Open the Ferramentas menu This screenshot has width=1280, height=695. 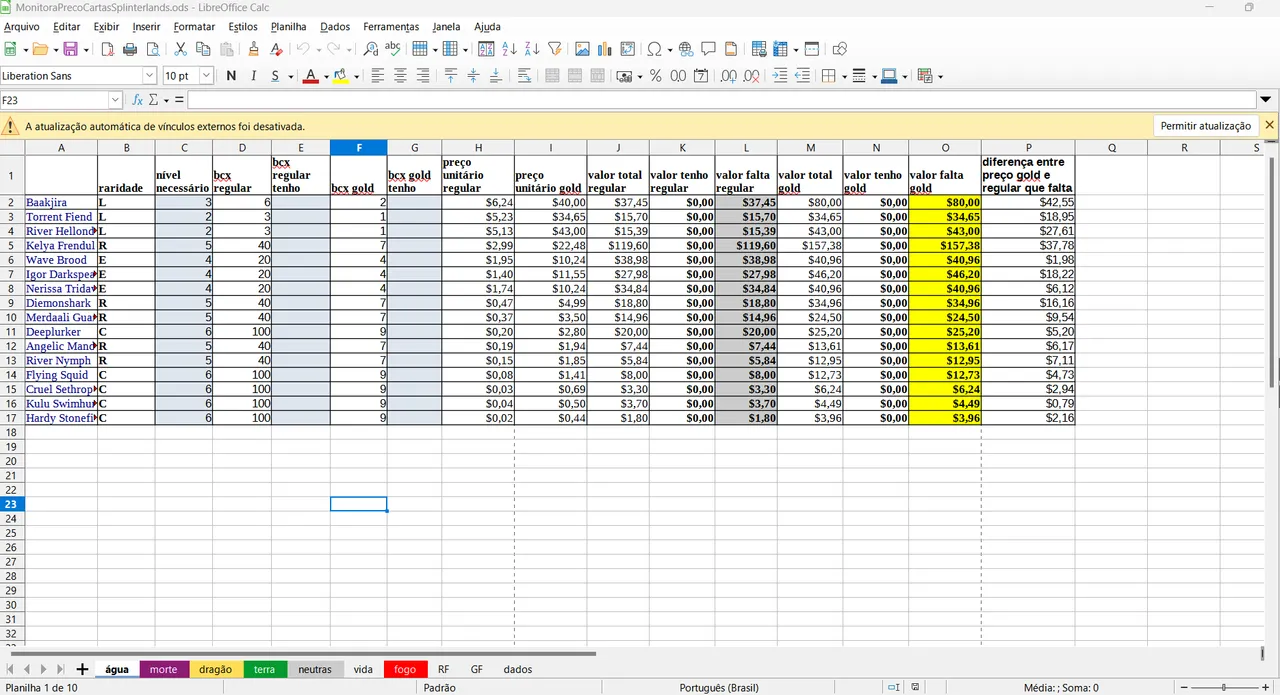coord(391,26)
